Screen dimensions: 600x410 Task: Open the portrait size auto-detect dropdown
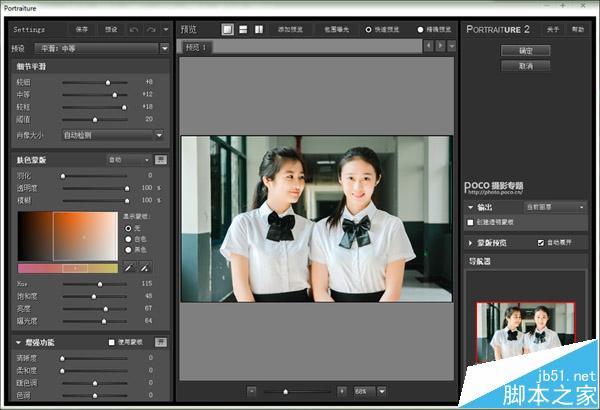click(159, 135)
